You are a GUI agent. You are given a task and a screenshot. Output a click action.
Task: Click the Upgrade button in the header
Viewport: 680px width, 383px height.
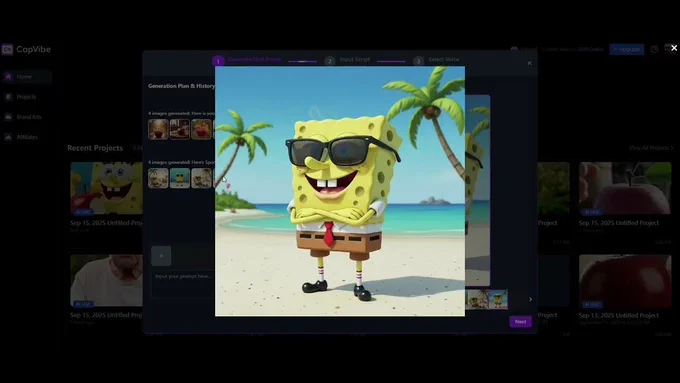pyautogui.click(x=627, y=49)
